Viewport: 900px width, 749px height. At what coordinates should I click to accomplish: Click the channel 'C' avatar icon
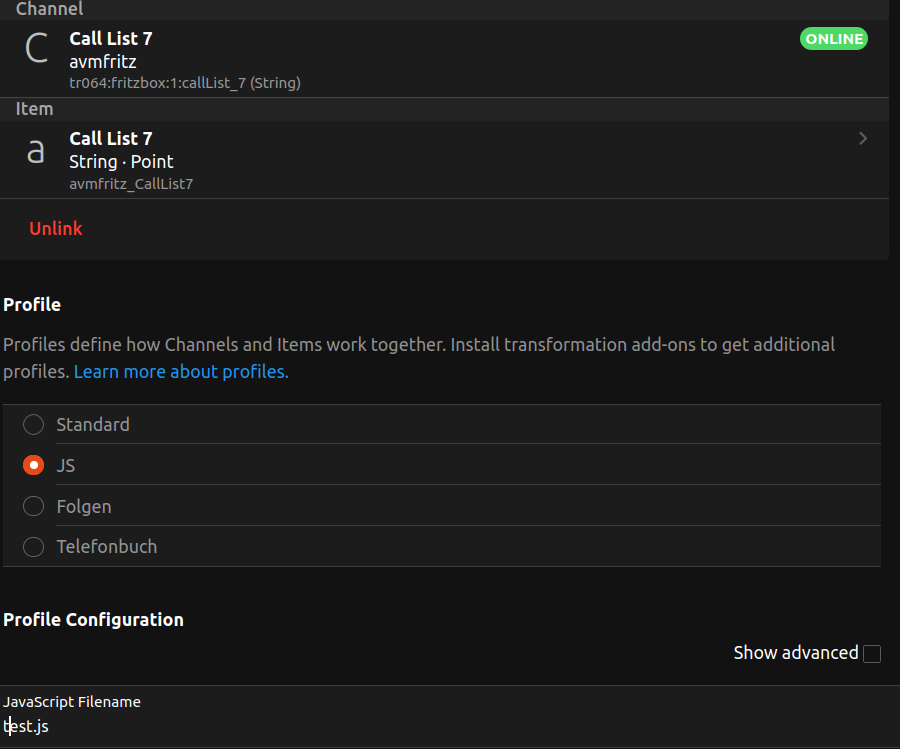click(x=37, y=48)
